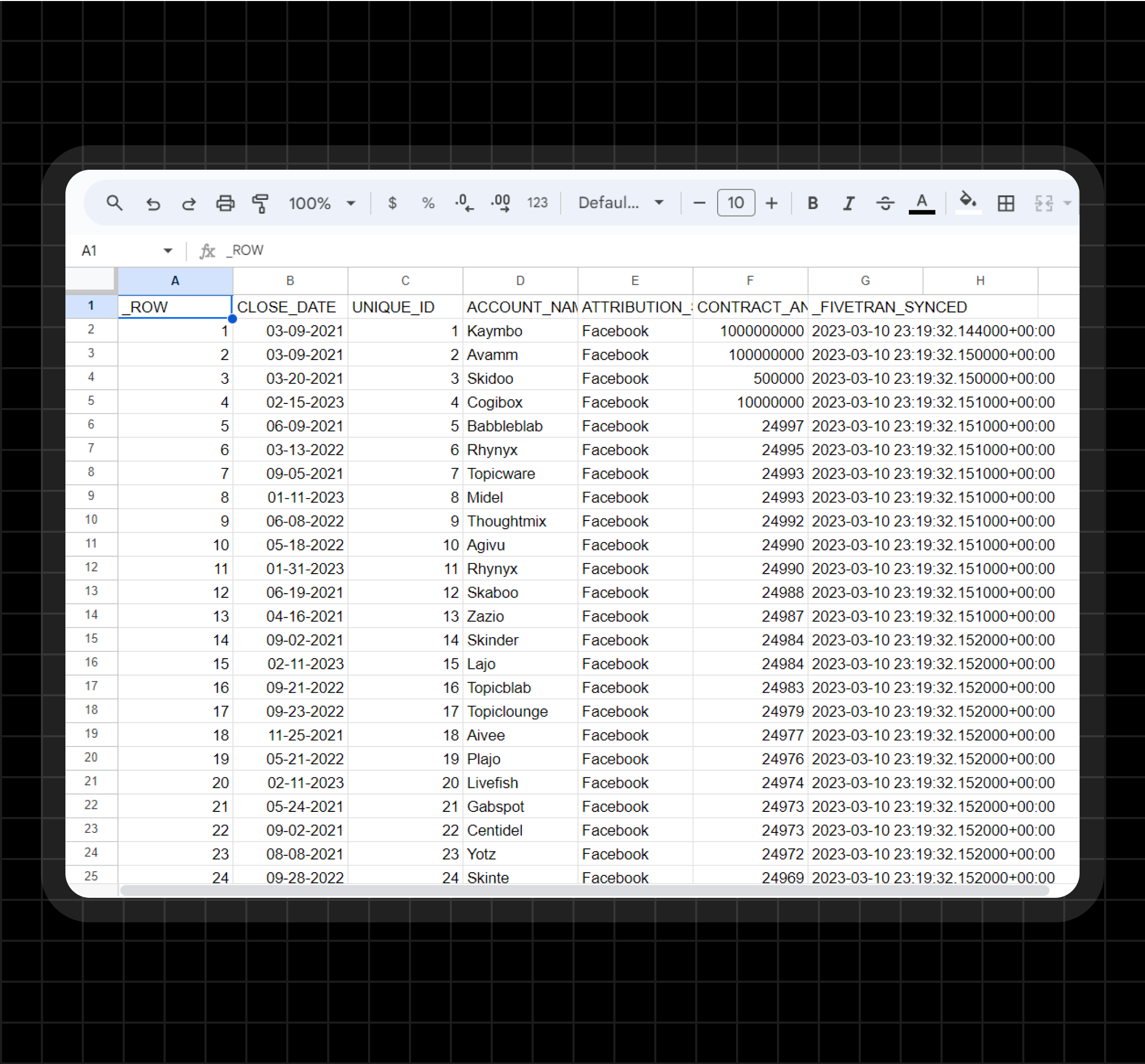Screen dimensions: 1145x1064
Task: Undo the last action
Action: click(x=152, y=203)
